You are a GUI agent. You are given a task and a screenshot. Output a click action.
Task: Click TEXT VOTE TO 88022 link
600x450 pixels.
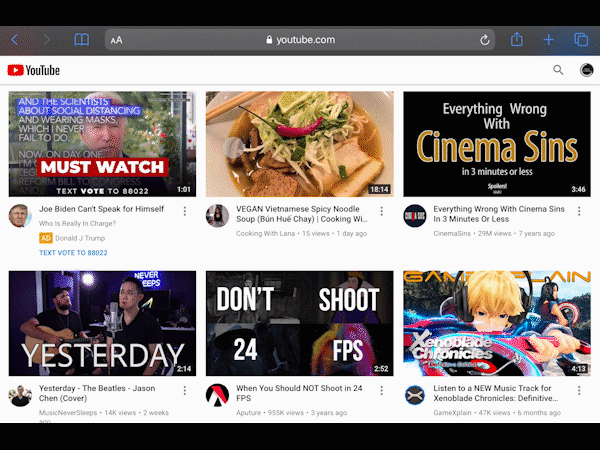pyautogui.click(x=73, y=253)
